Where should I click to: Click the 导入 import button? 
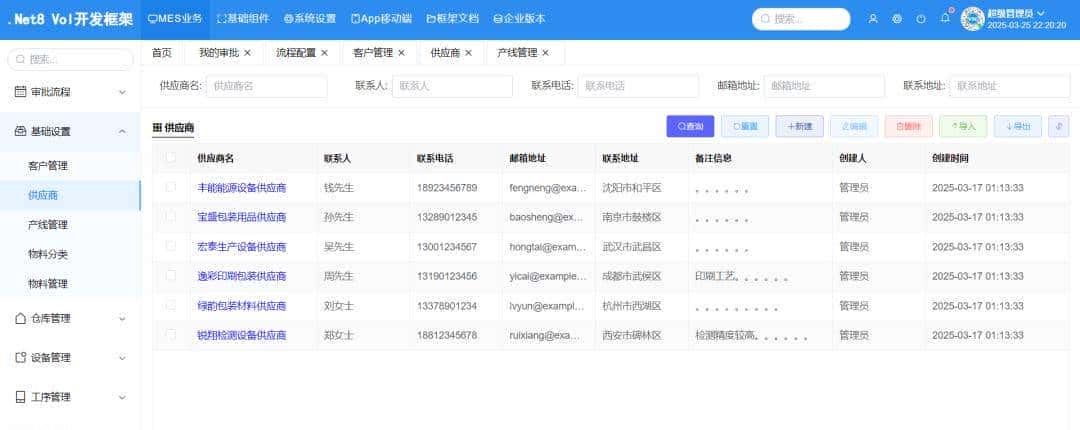click(x=963, y=126)
